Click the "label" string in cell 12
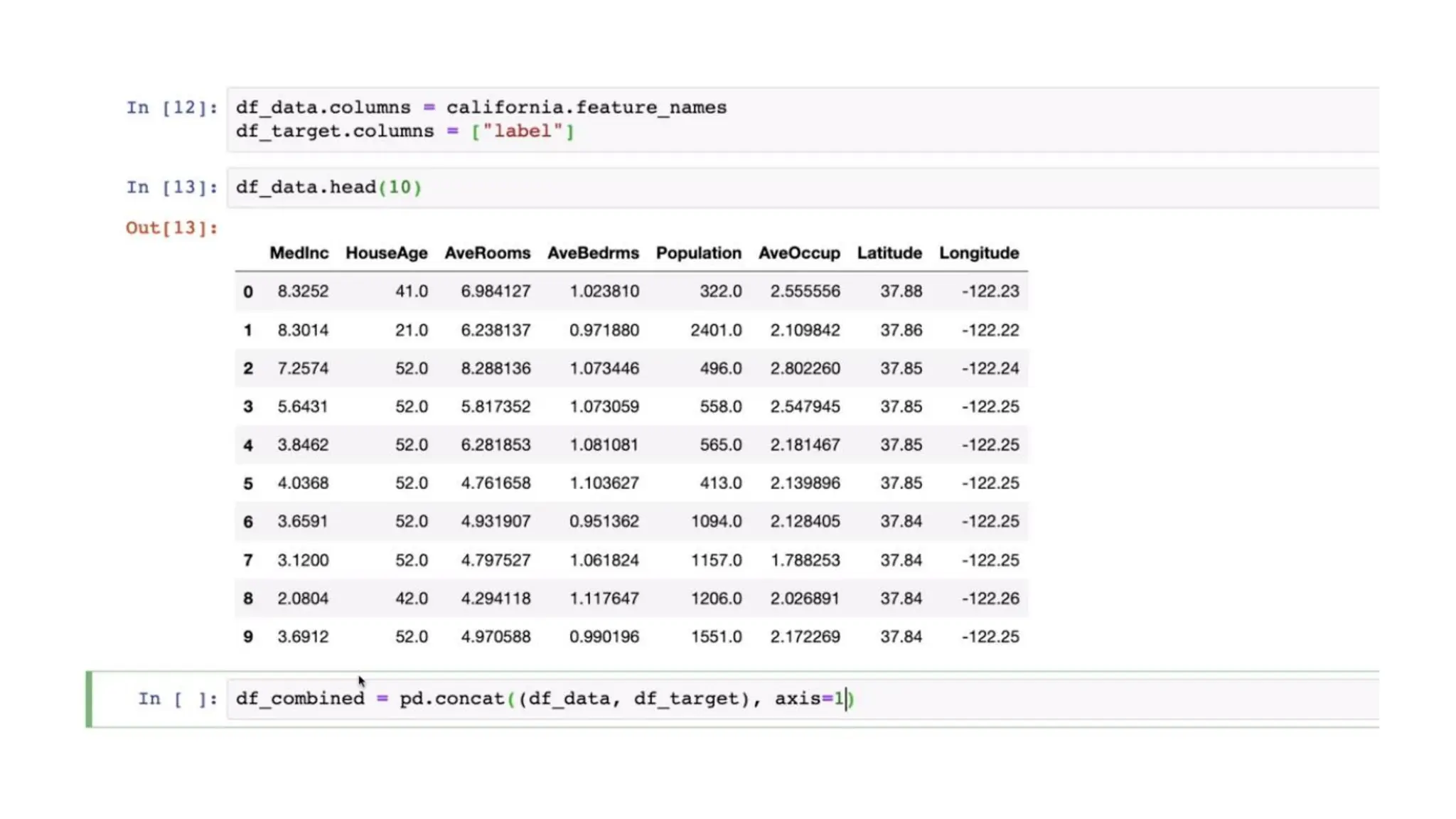1456x819 pixels. click(523, 132)
